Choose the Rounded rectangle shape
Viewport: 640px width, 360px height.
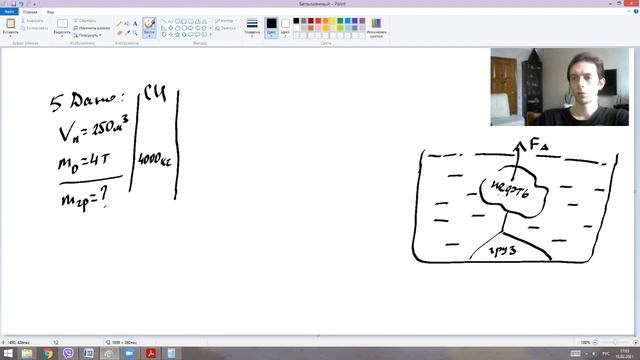pyautogui.click(x=191, y=21)
